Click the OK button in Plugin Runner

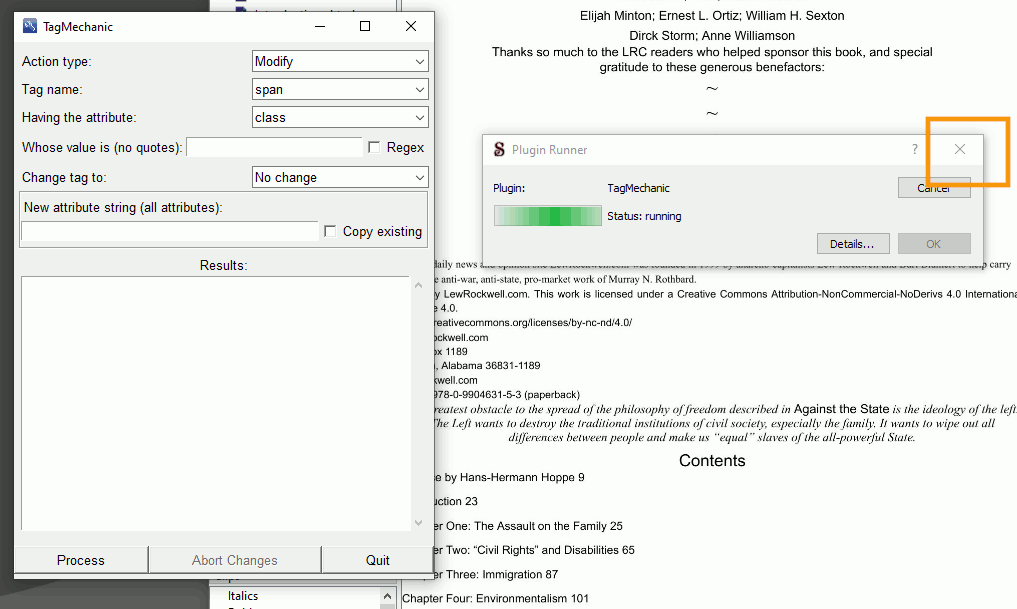[x=934, y=244]
